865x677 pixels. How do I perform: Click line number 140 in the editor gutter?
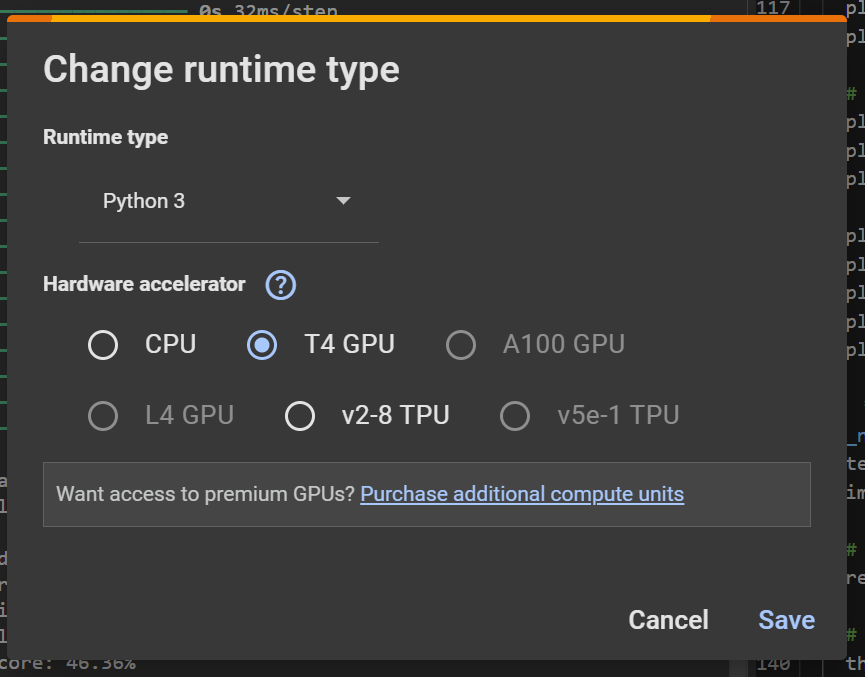[x=773, y=664]
